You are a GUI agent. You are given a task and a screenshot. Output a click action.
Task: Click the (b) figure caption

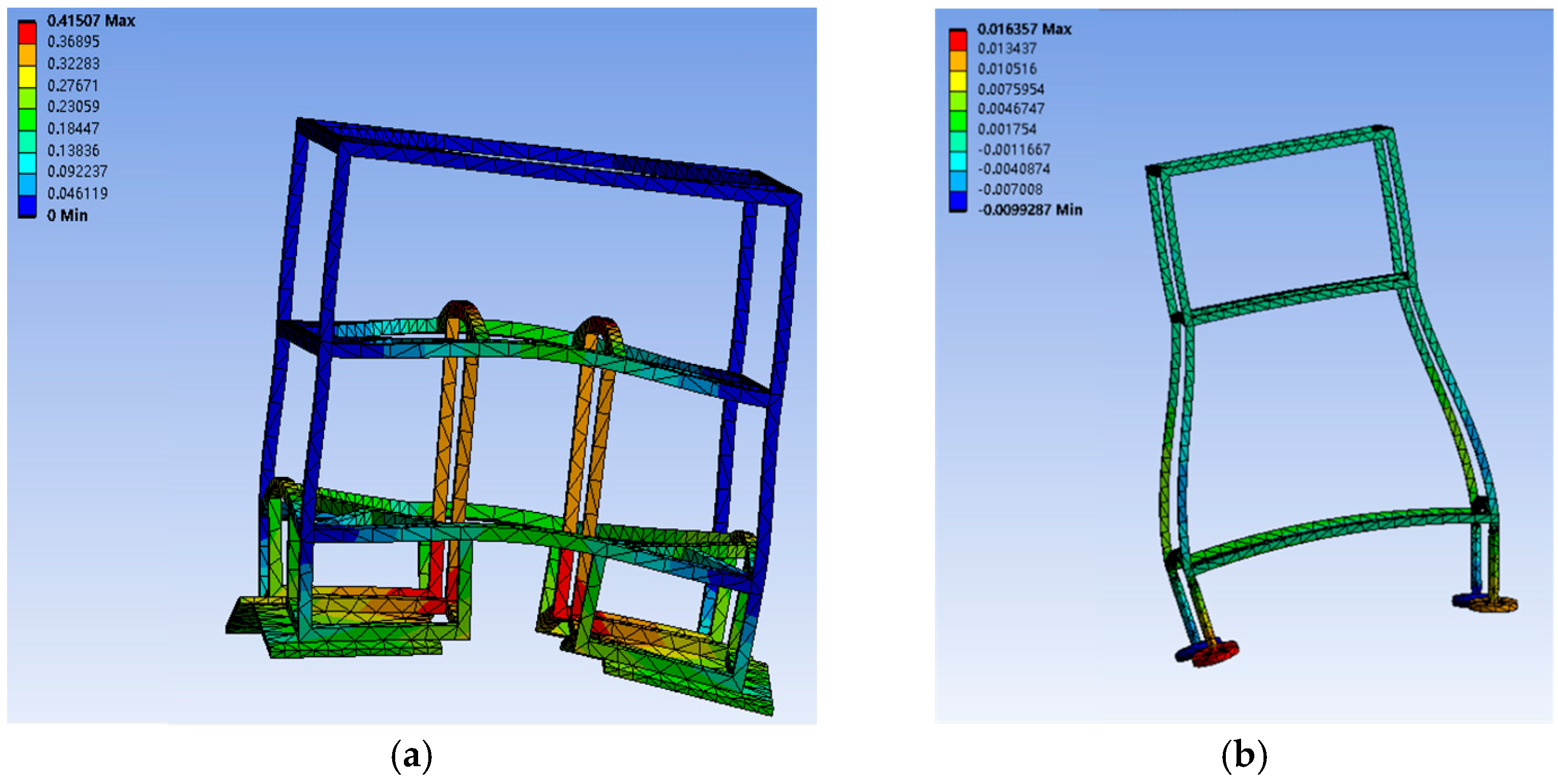1244,756
